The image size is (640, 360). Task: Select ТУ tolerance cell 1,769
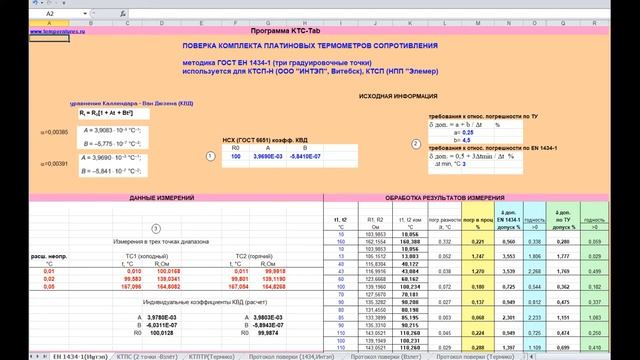[563, 271]
